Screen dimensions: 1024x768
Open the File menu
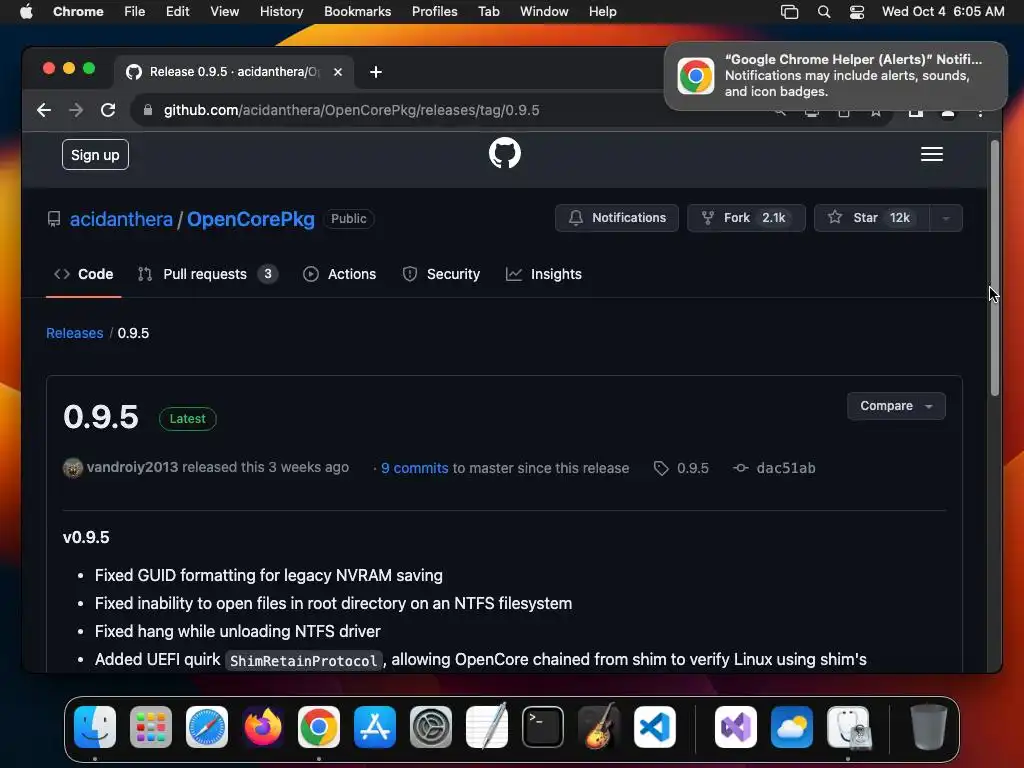pyautogui.click(x=135, y=12)
